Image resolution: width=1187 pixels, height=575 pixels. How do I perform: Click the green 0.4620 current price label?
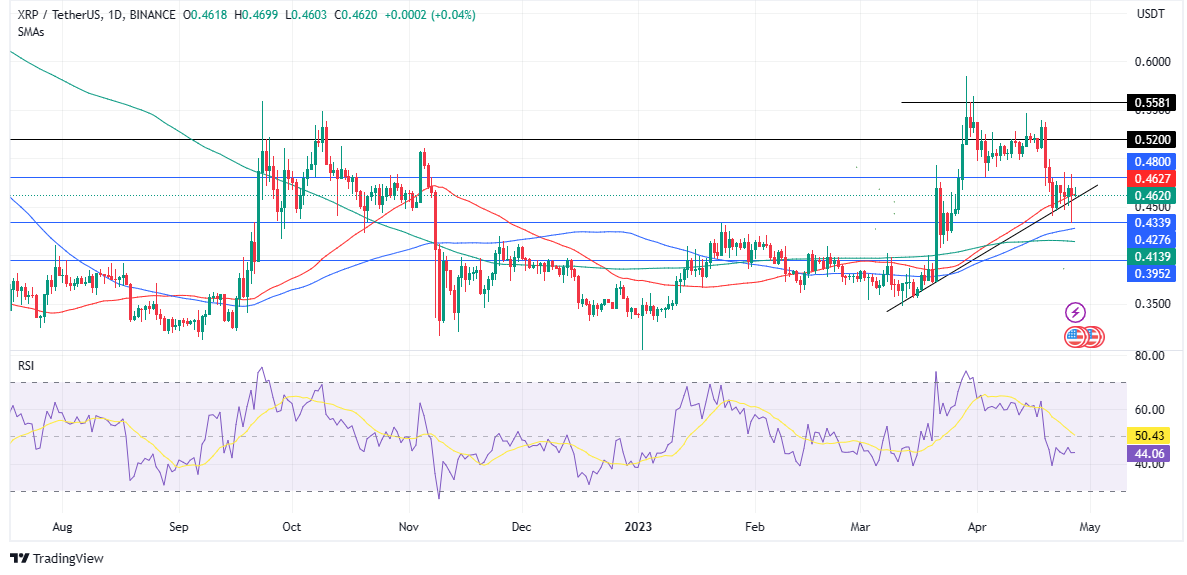click(1151, 196)
